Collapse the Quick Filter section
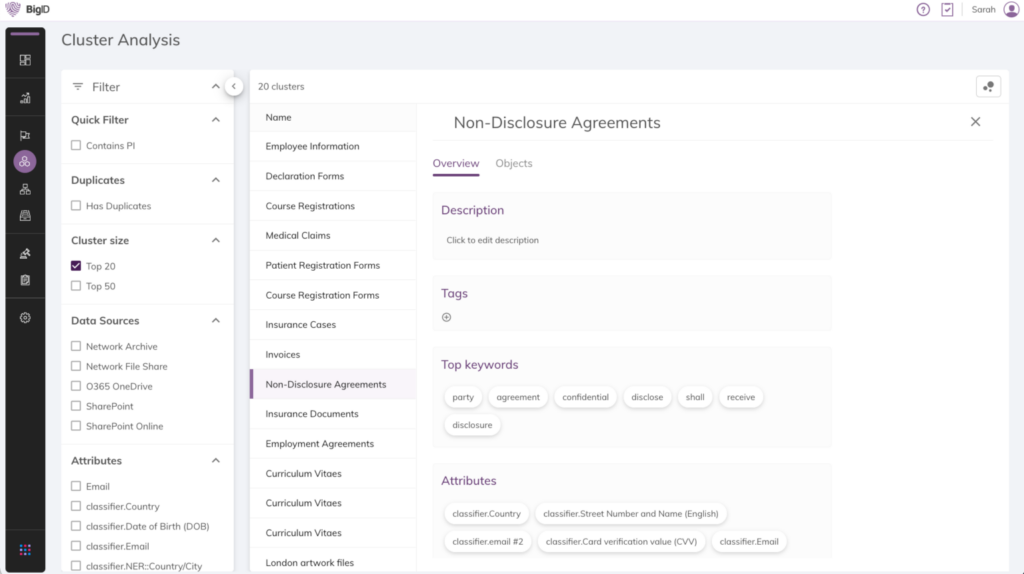This screenshot has height=574, width=1024. [x=215, y=120]
